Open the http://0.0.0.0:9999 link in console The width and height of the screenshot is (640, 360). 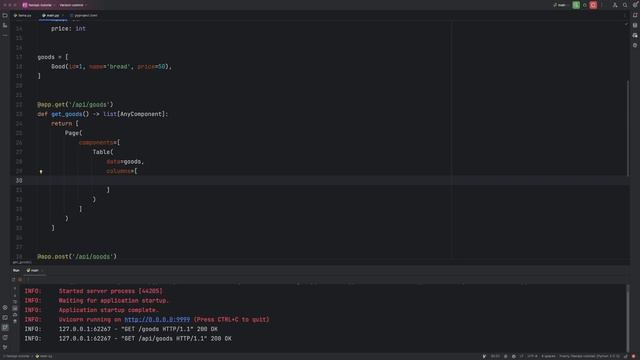tap(157, 320)
